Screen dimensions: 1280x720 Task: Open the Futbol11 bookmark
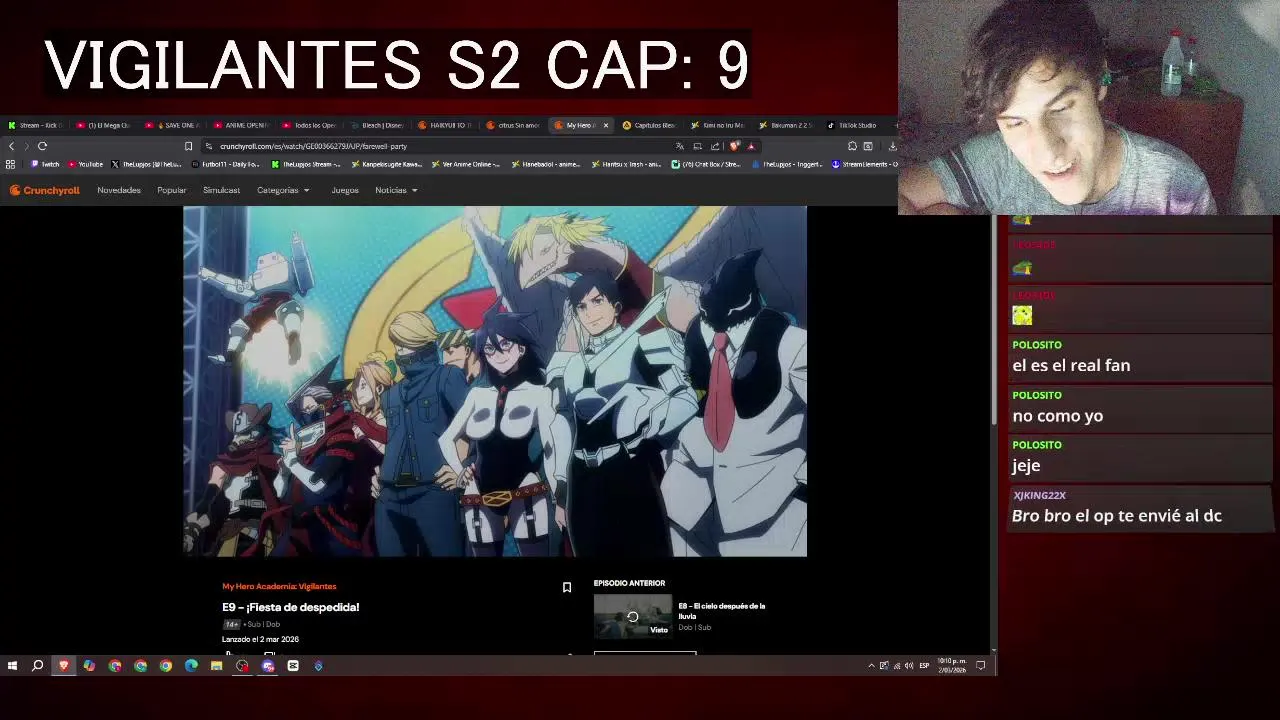225,164
